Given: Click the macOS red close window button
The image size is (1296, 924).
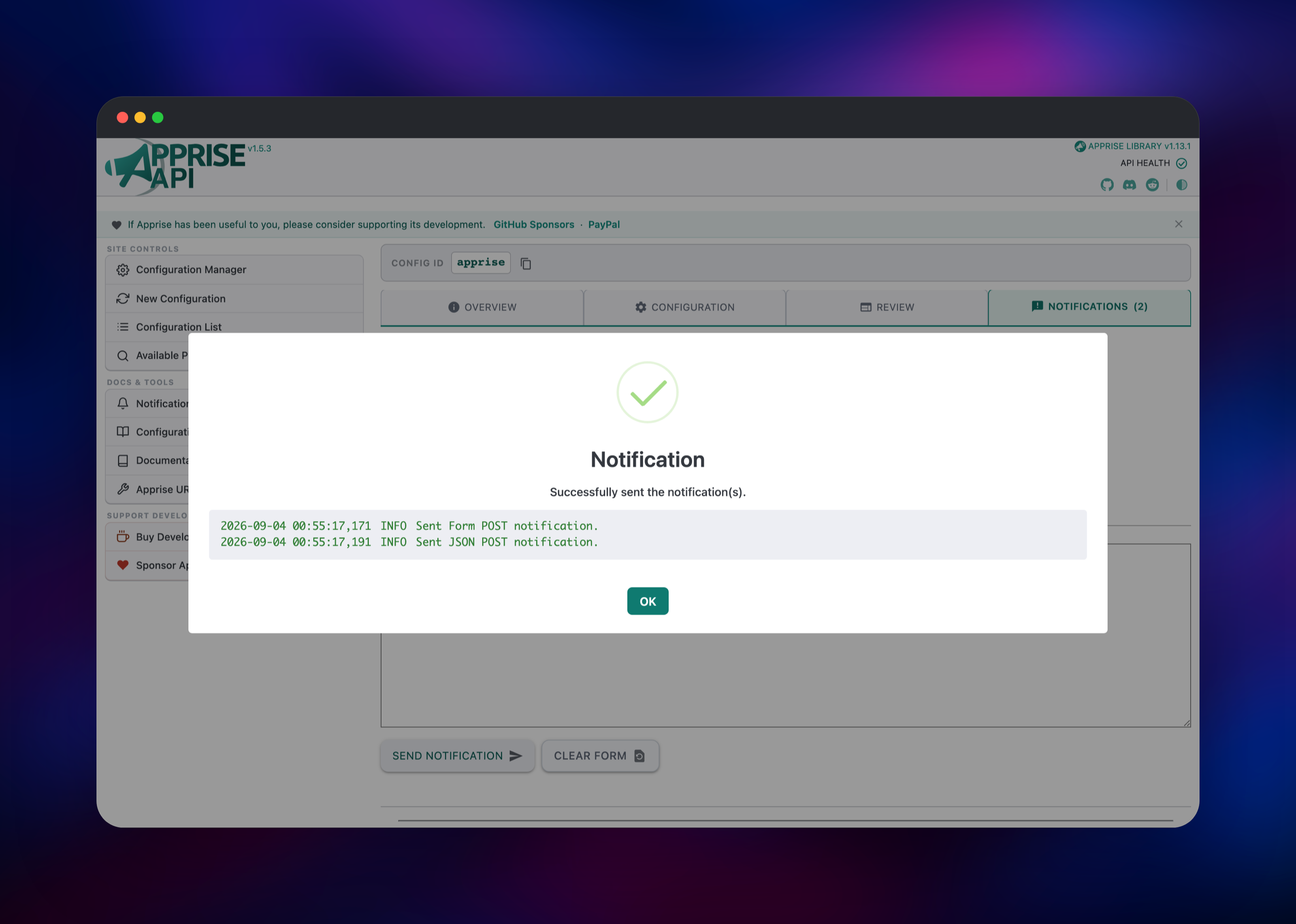Looking at the screenshot, I should (x=122, y=117).
